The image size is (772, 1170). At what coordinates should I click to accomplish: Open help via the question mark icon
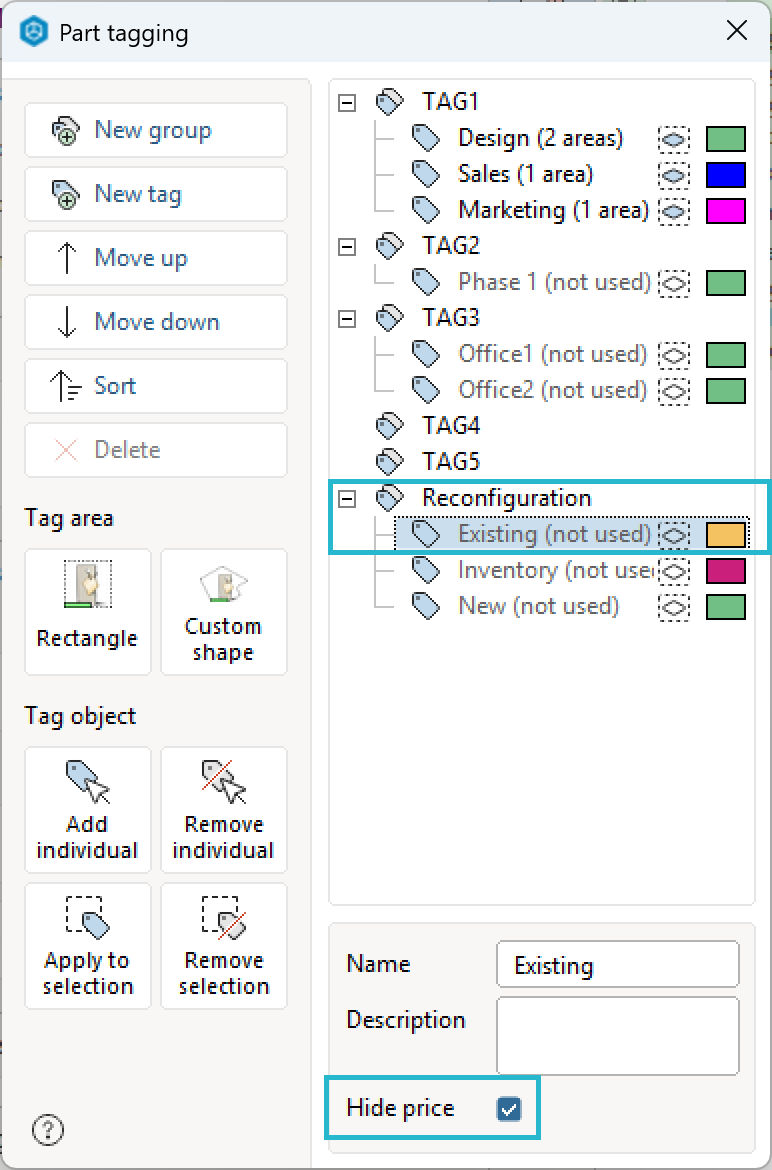48,1130
